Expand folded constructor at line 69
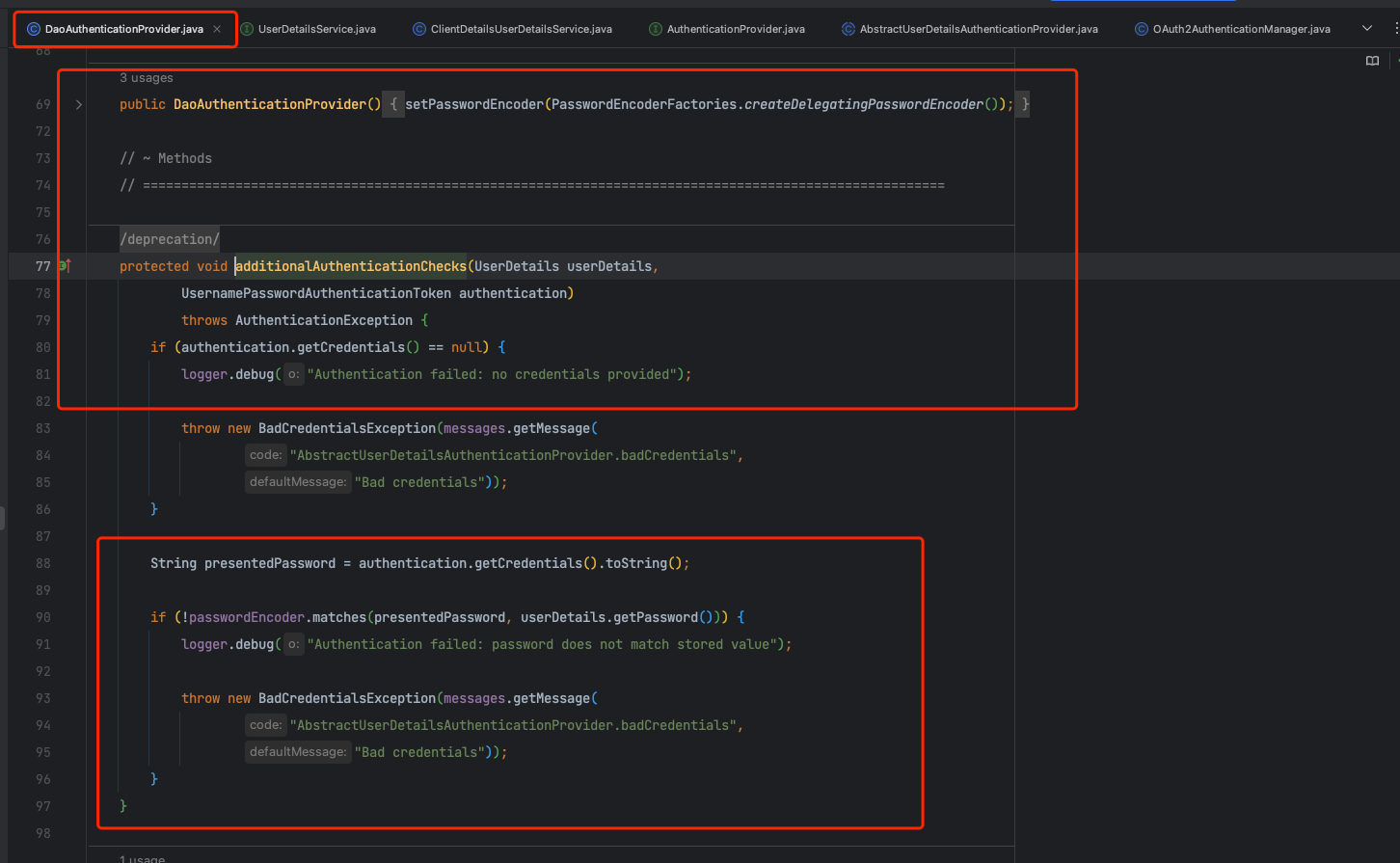 tap(78, 104)
